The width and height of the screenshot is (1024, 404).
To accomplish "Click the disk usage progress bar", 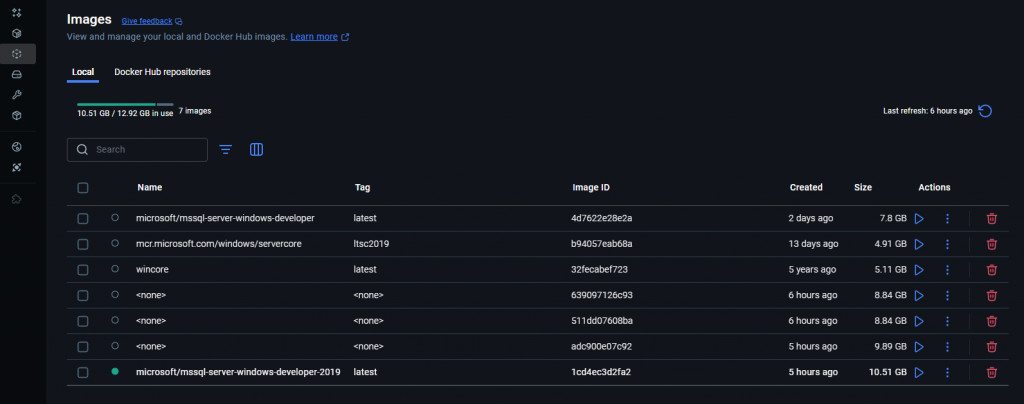I will 125,104.
